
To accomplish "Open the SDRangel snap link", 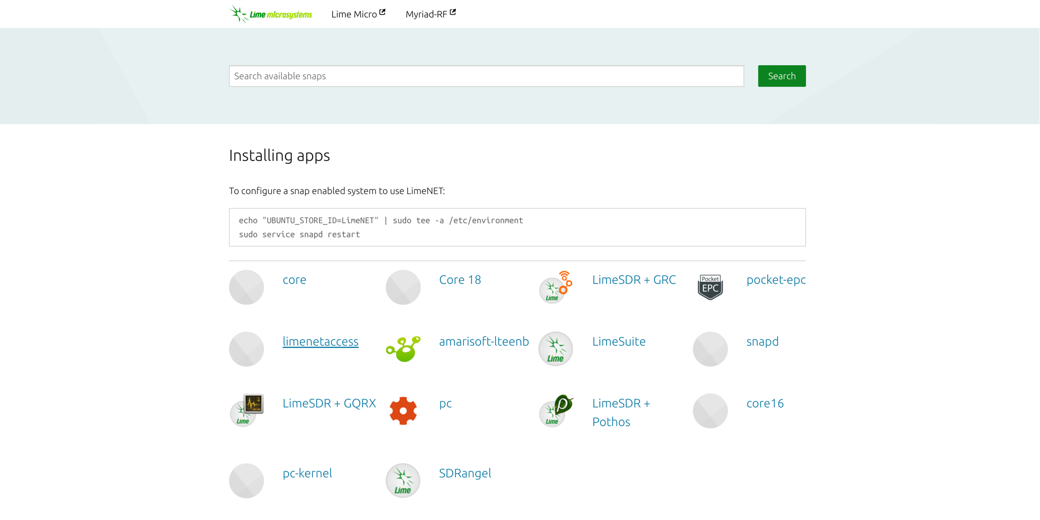I will pyautogui.click(x=465, y=474).
